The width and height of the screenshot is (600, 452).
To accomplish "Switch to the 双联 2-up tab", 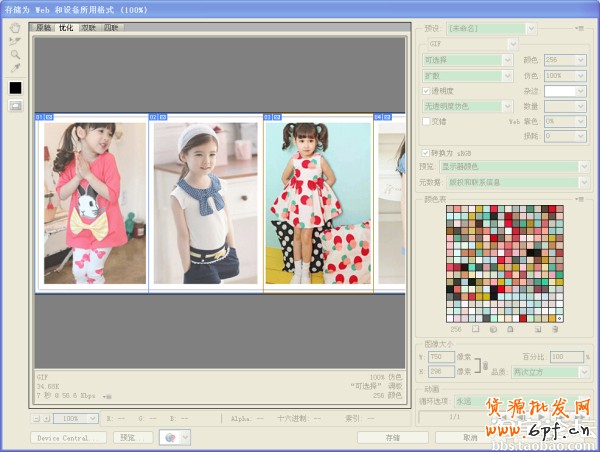I will tap(88, 28).
